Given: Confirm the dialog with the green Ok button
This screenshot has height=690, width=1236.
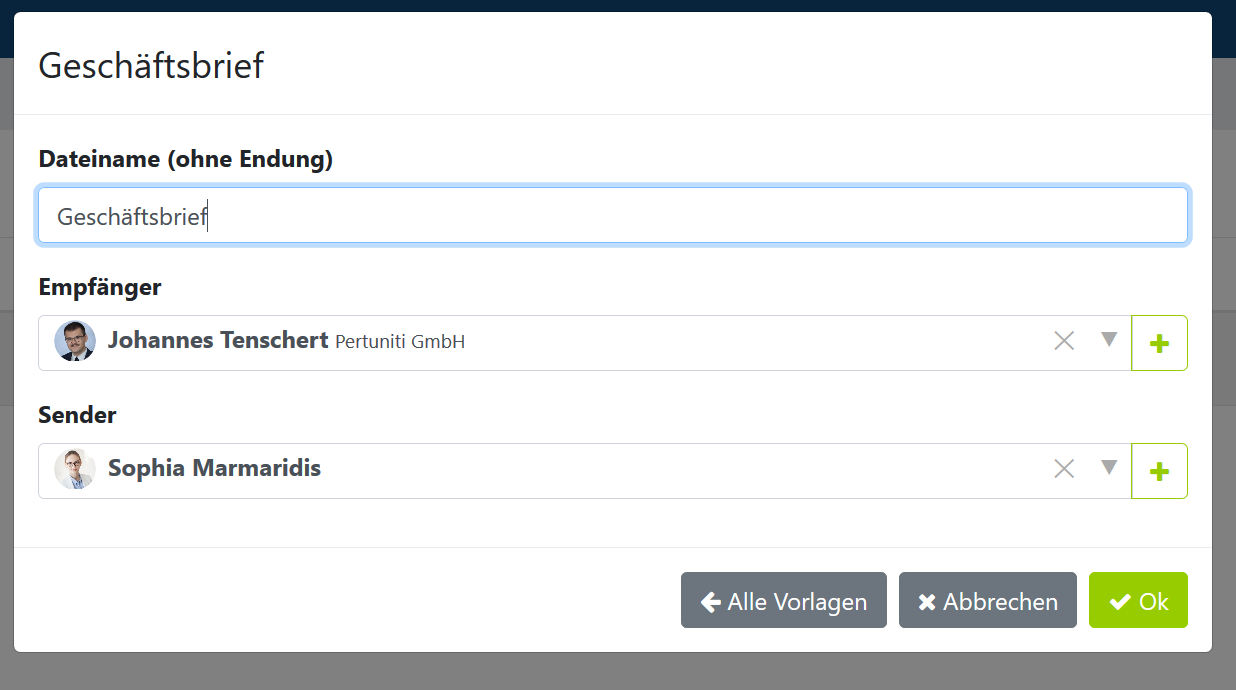Looking at the screenshot, I should [1138, 600].
